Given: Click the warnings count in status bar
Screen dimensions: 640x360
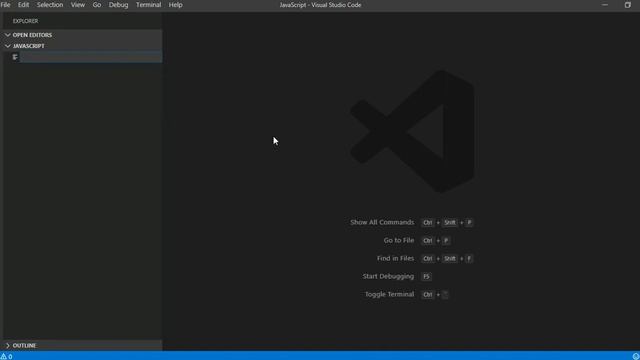Looking at the screenshot, I should [7, 356].
